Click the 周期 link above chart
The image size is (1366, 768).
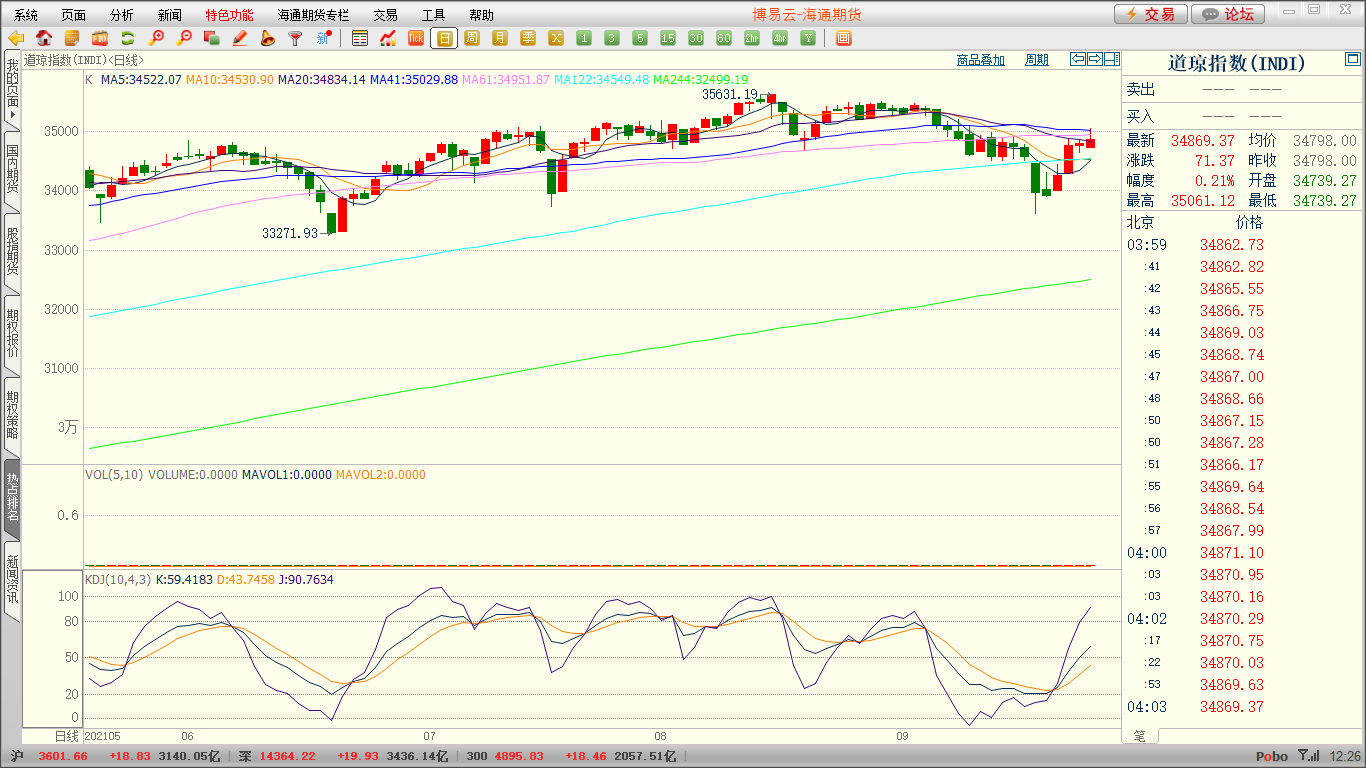[1037, 60]
